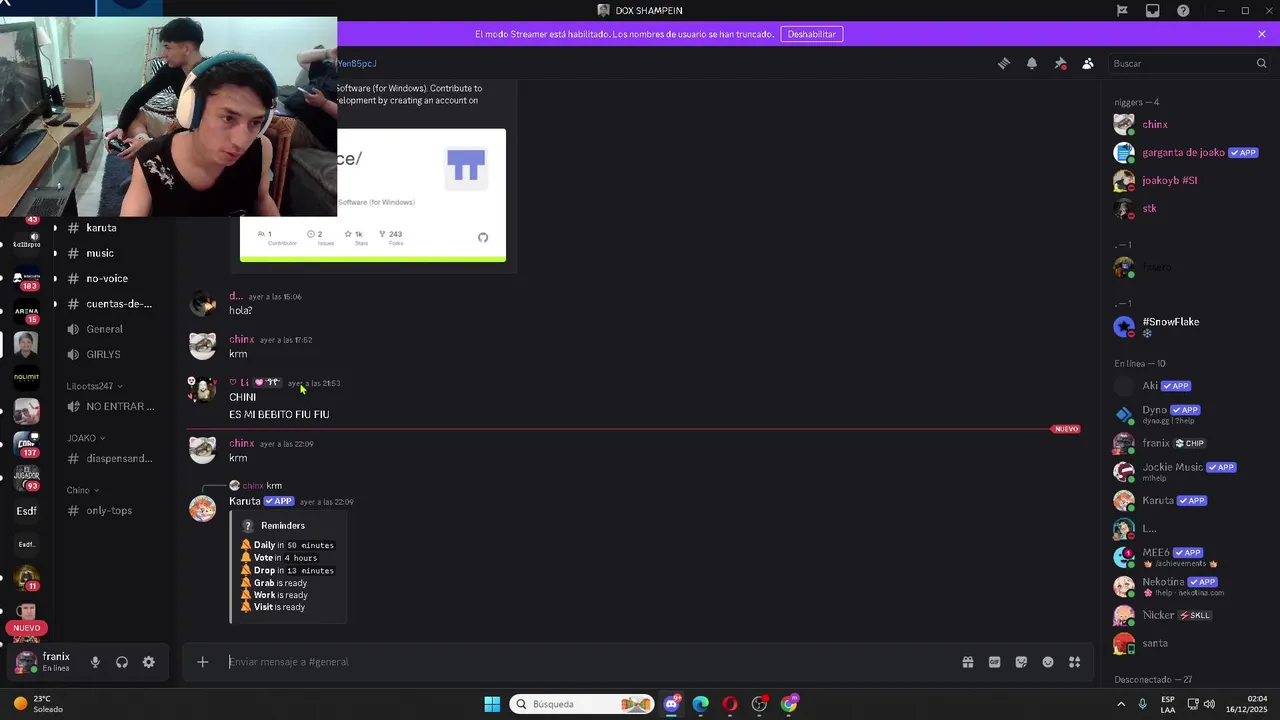Open the checkpoint flag icon in title bar
The image size is (1280, 720).
click(1122, 11)
